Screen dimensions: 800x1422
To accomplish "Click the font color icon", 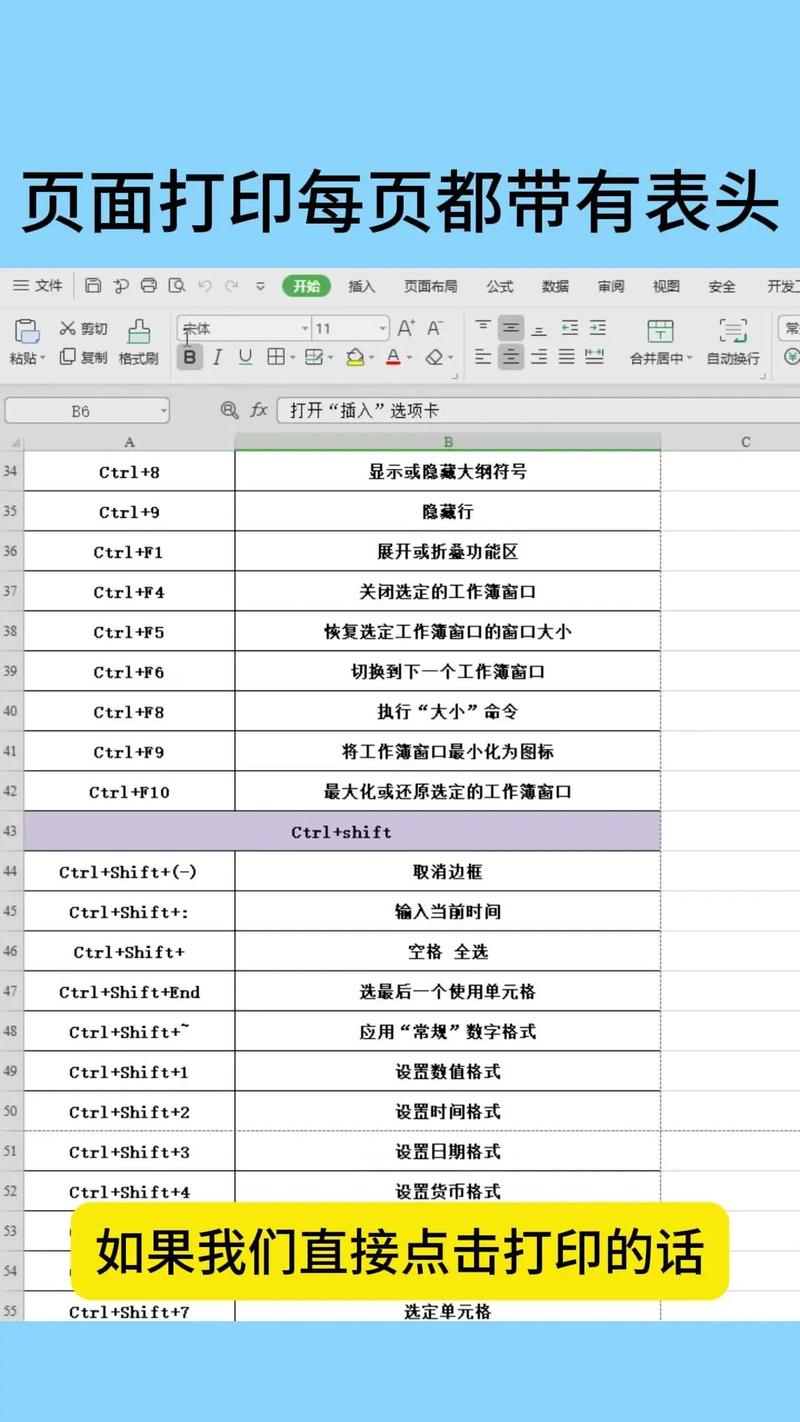I will point(393,357).
